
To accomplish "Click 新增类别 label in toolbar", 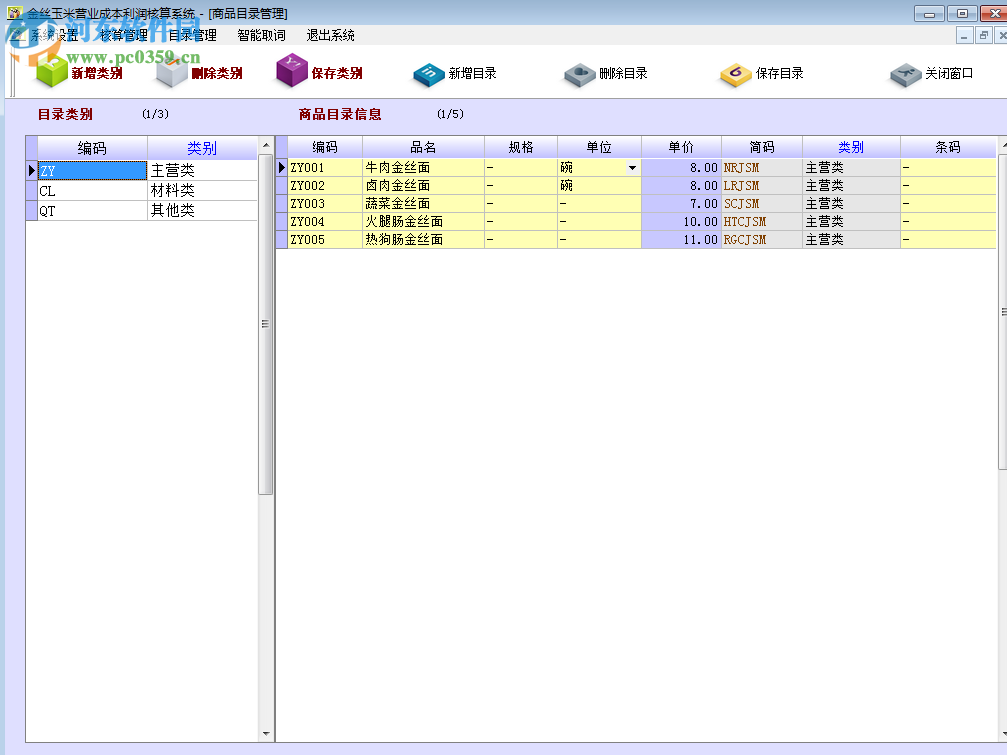I will tap(97, 73).
